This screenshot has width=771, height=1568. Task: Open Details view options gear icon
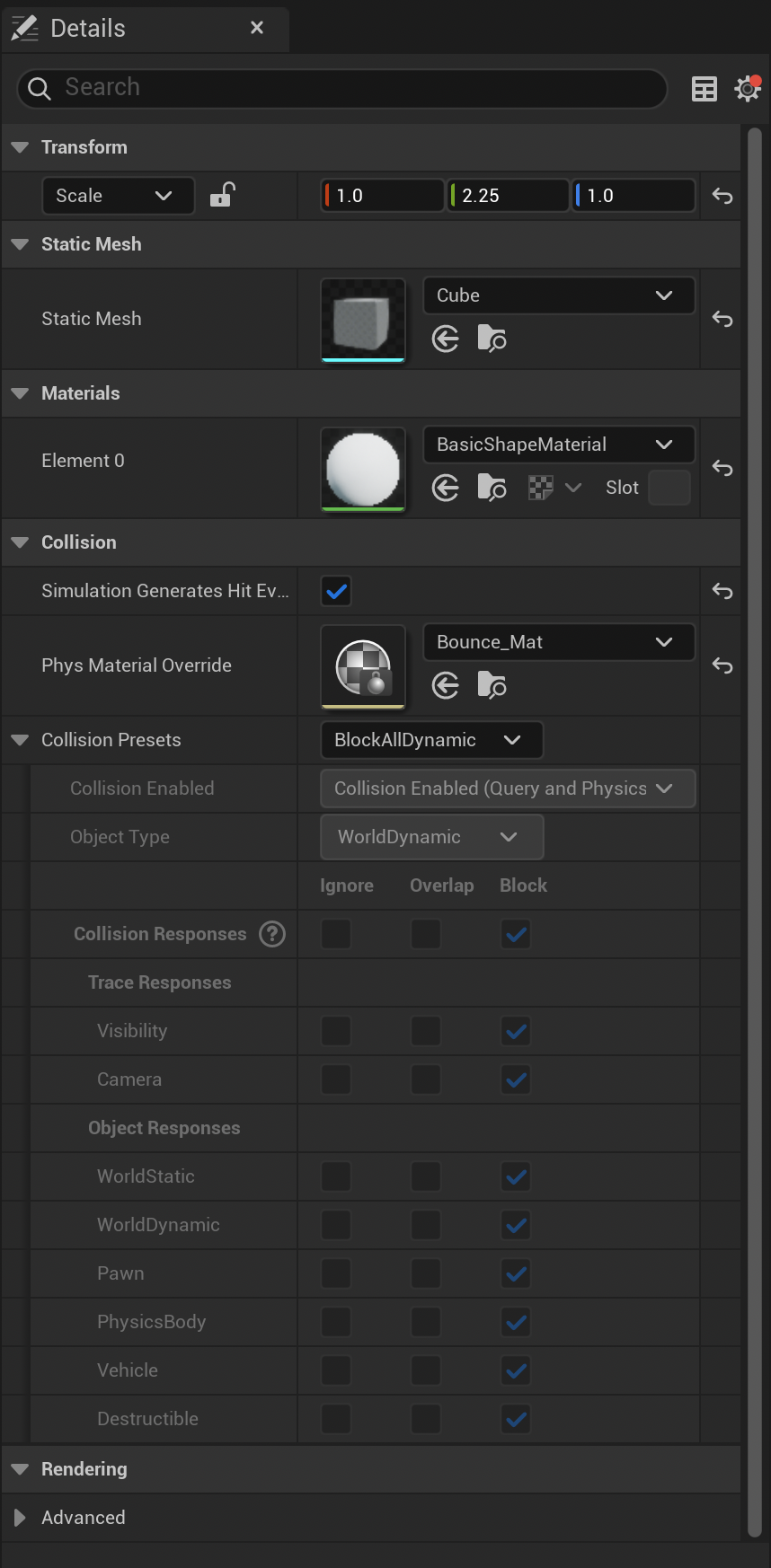[748, 88]
